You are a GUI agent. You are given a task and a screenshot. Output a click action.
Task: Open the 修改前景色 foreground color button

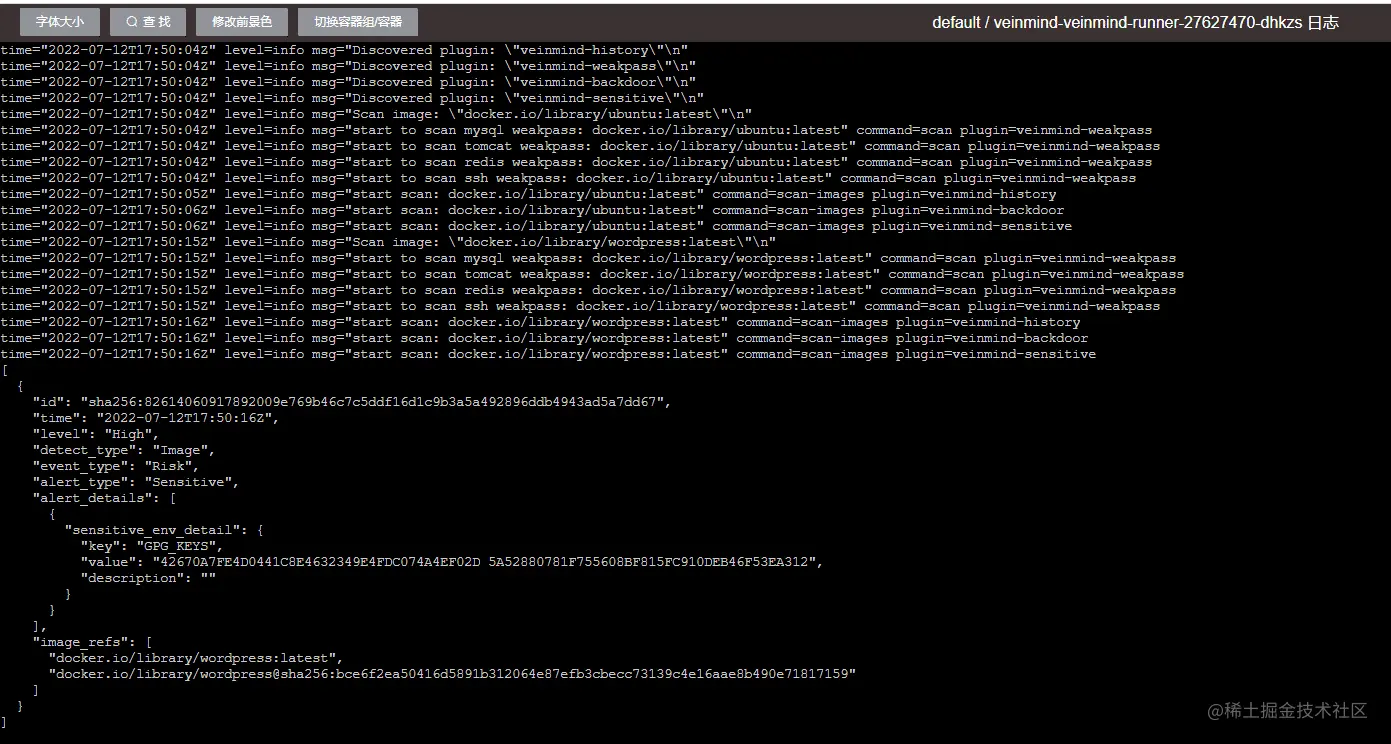point(242,22)
